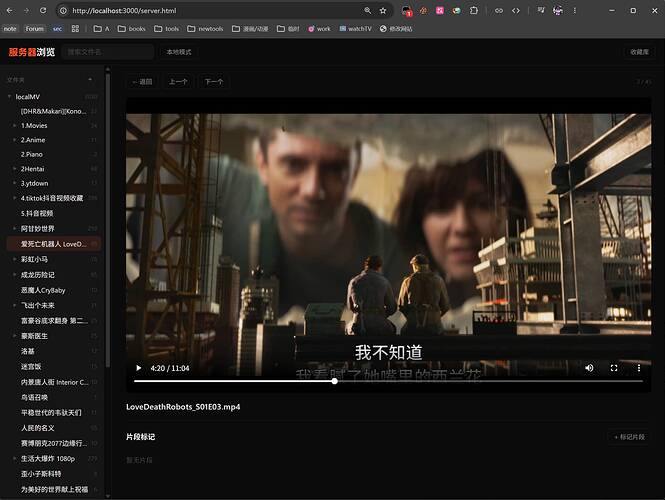Screen dimensions: 665x500
Task: Select the 鸟语召唤 folder
Action: coord(54,397)
